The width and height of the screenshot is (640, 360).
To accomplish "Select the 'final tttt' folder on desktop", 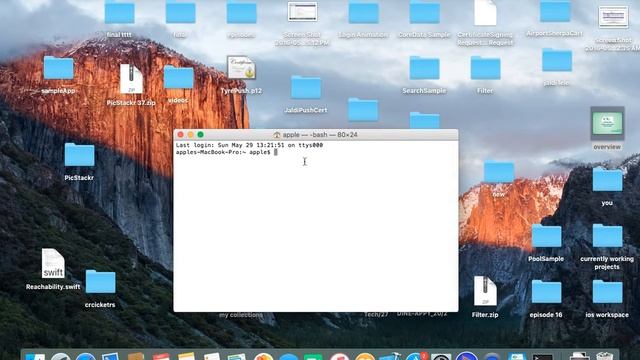I will 119,13.
